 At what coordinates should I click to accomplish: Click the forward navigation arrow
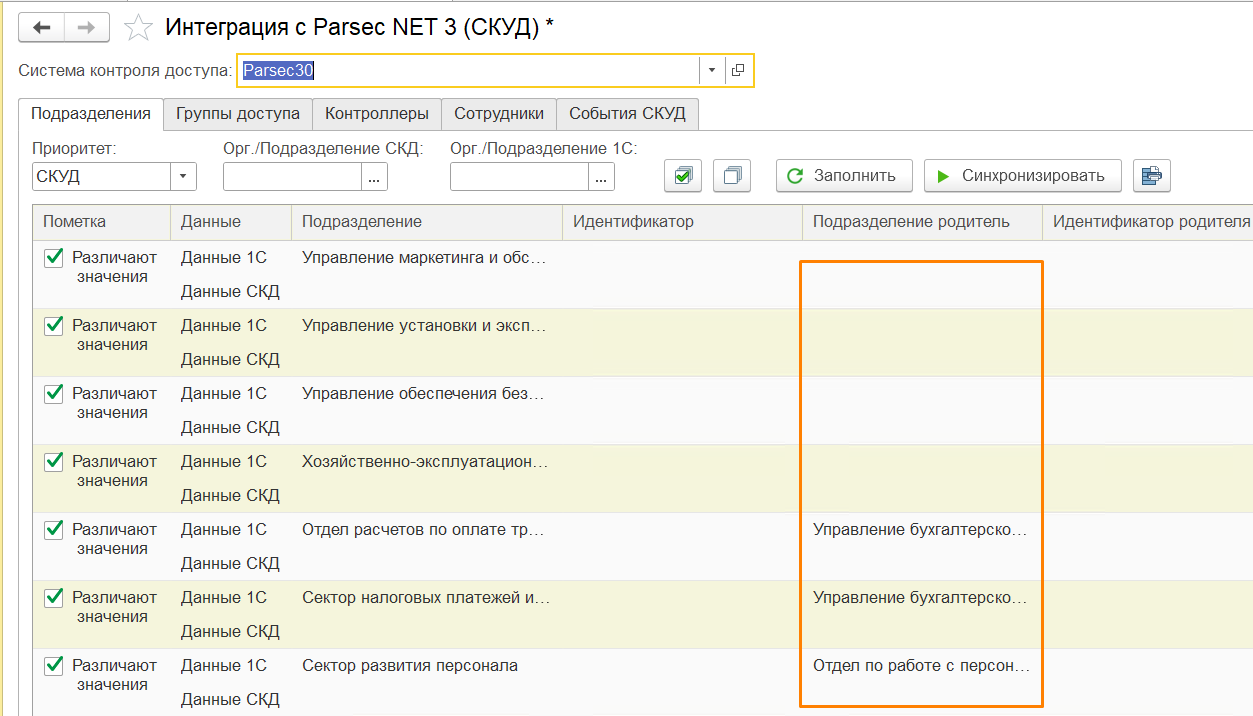(87, 28)
